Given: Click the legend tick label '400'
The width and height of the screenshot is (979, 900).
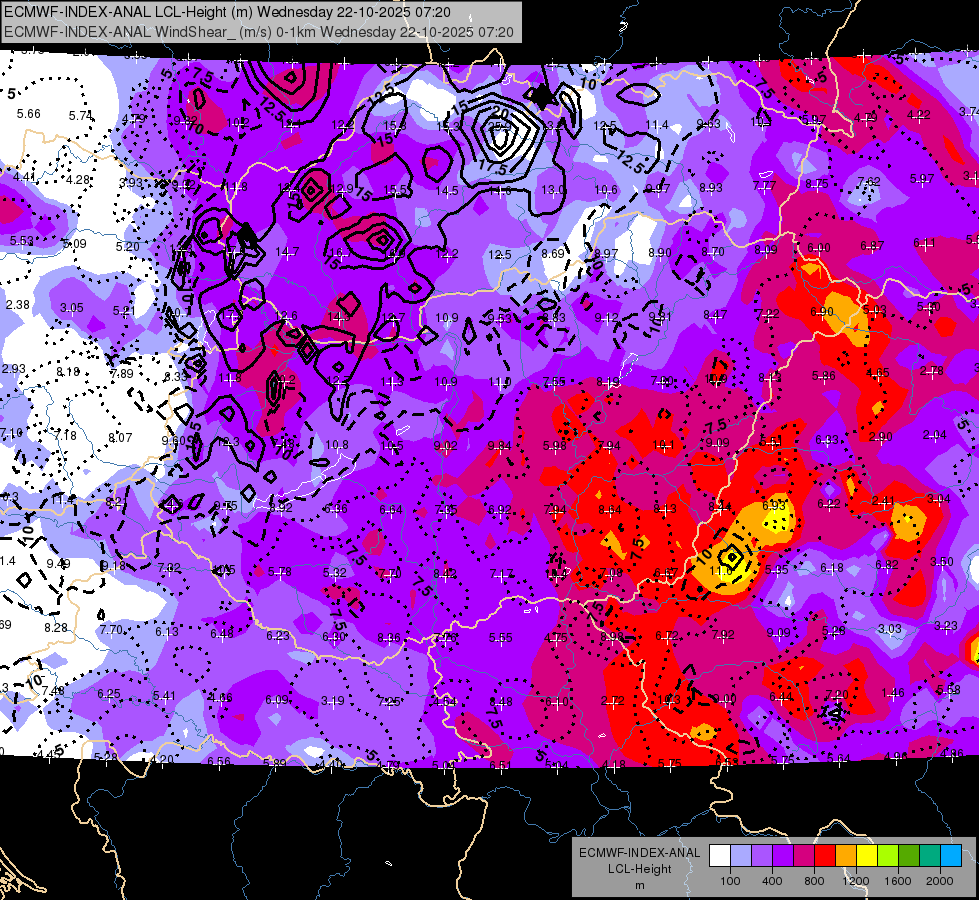Looking at the screenshot, I should point(772,881).
